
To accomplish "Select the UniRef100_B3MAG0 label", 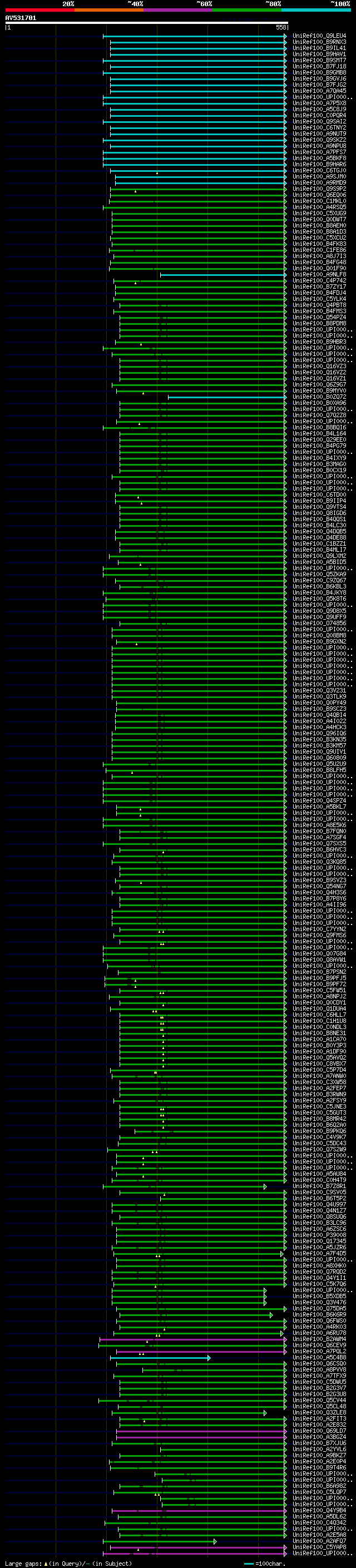I will 319,464.
